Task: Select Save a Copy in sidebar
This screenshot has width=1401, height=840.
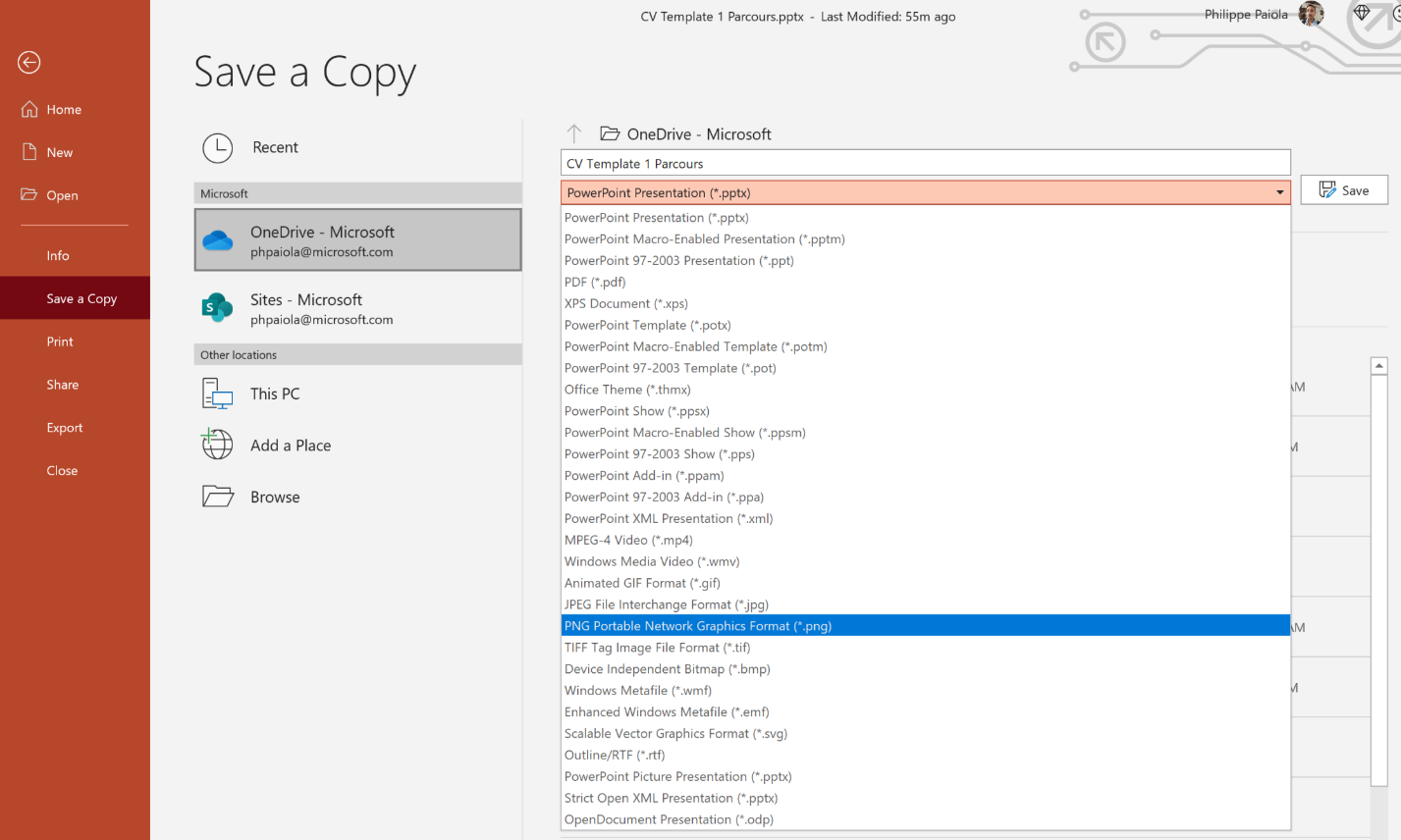Action: click(75, 298)
